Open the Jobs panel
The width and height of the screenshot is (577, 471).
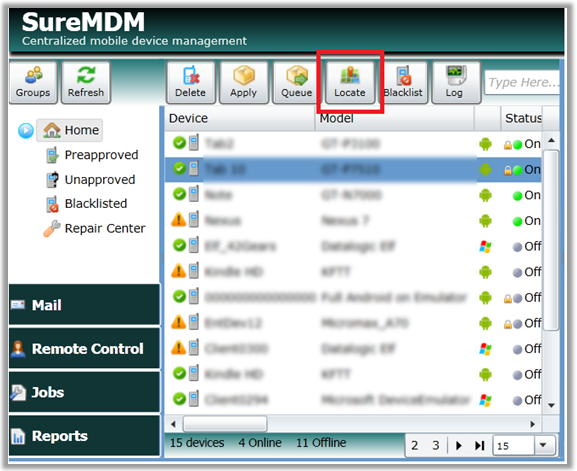click(85, 392)
